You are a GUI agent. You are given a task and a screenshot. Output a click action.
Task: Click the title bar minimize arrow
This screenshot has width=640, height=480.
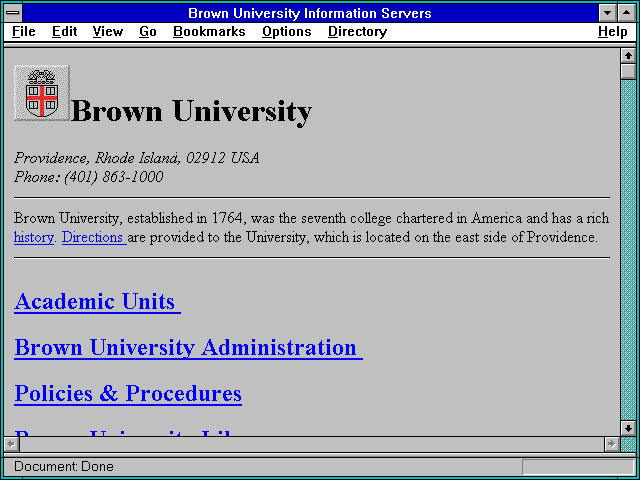pos(607,13)
